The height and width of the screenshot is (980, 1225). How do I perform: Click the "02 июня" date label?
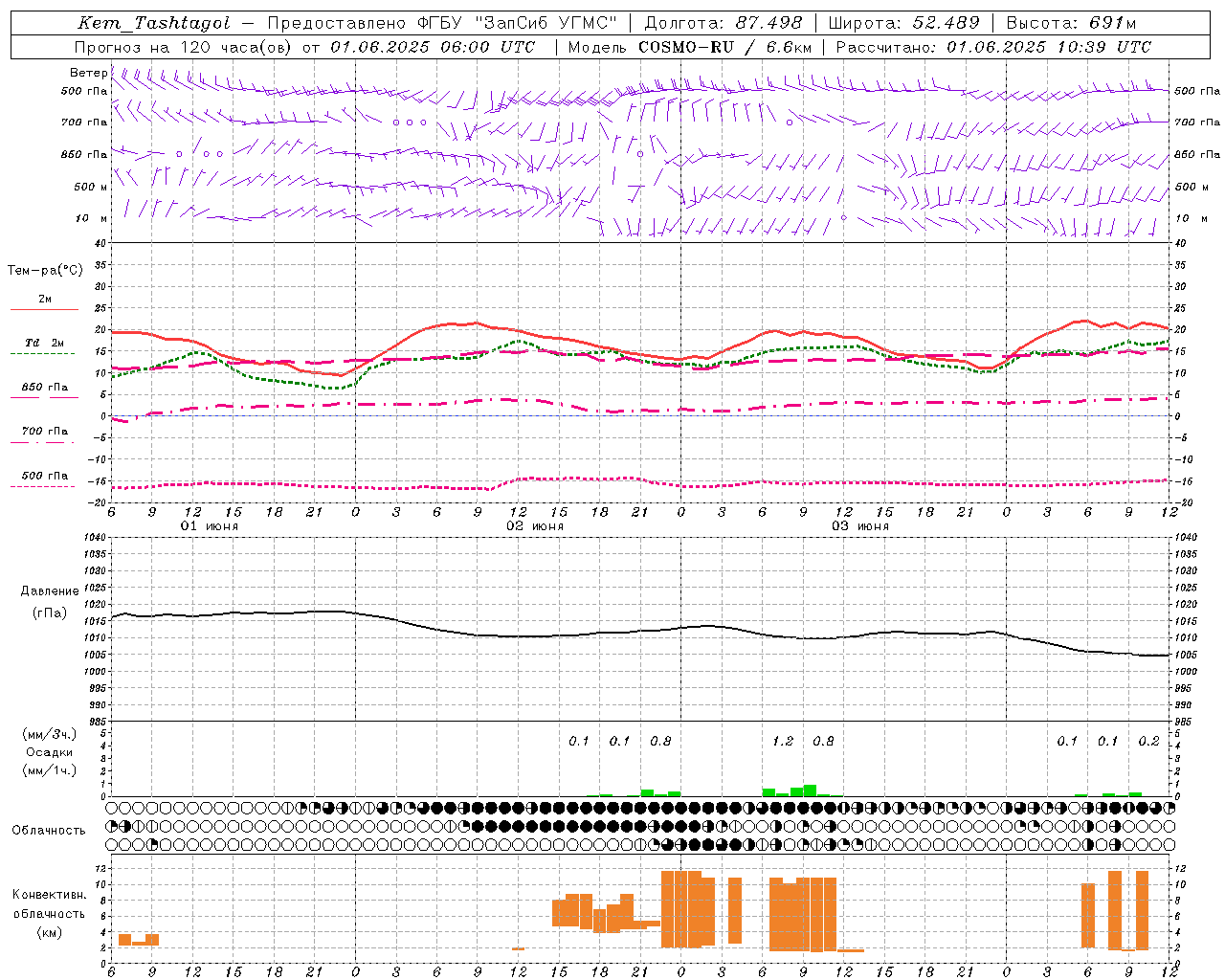point(535,526)
